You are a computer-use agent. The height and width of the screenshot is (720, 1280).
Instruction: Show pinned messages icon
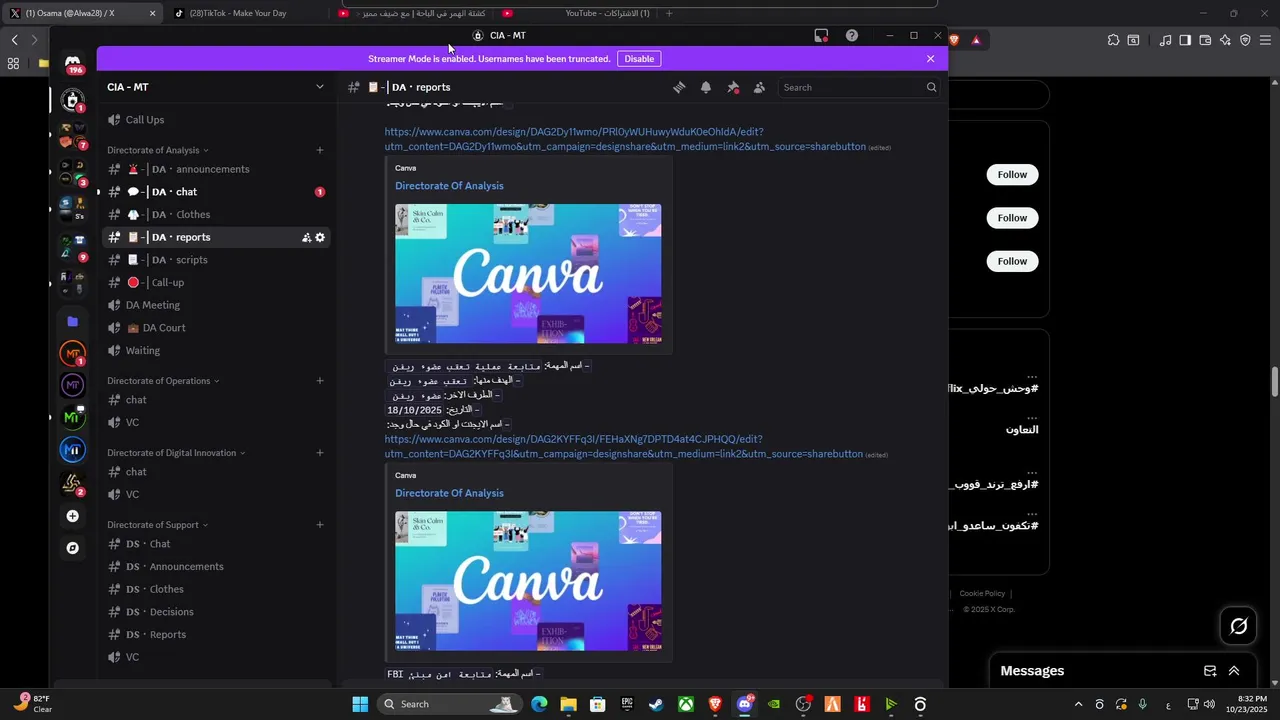point(733,87)
